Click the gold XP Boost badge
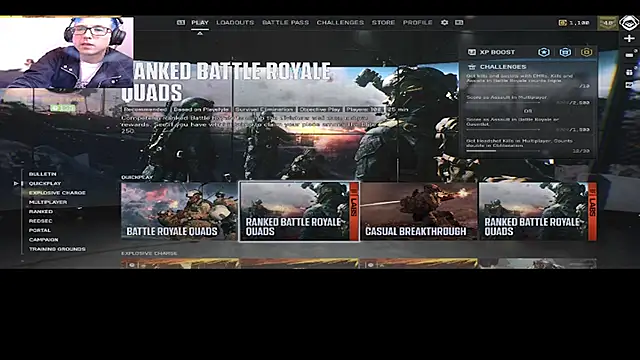640x360 pixels. (x=586, y=52)
